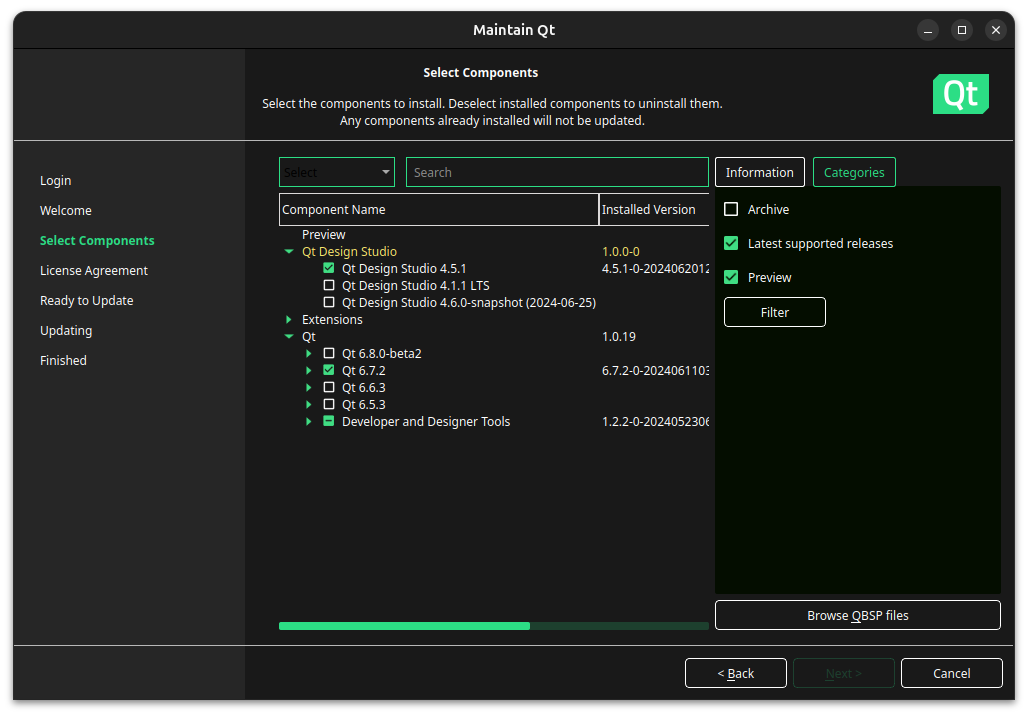The width and height of the screenshot is (1028, 716).
Task: Close the Maintain Qt window
Action: (996, 30)
